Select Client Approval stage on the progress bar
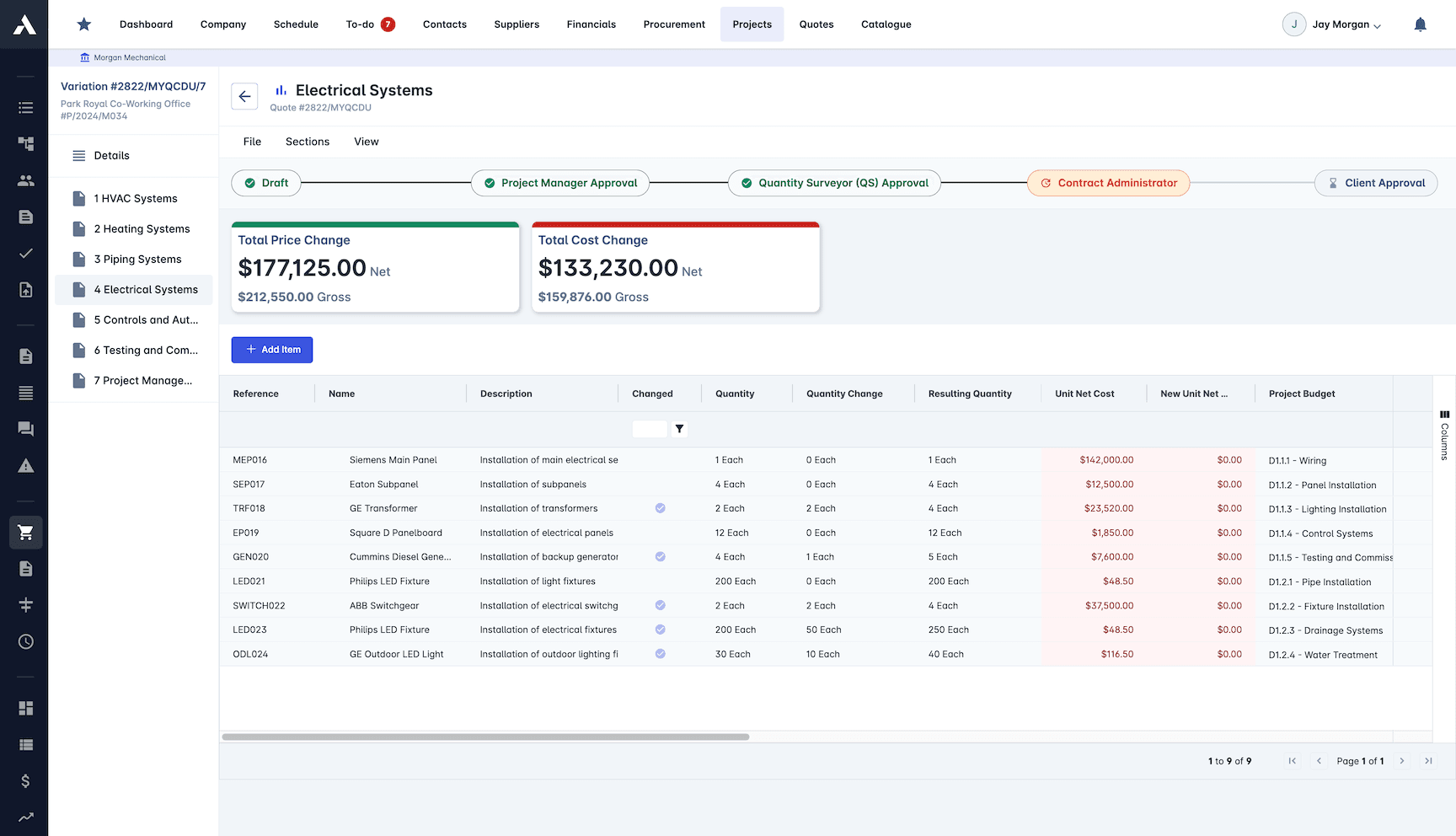This screenshot has width=1456, height=836. (1376, 183)
